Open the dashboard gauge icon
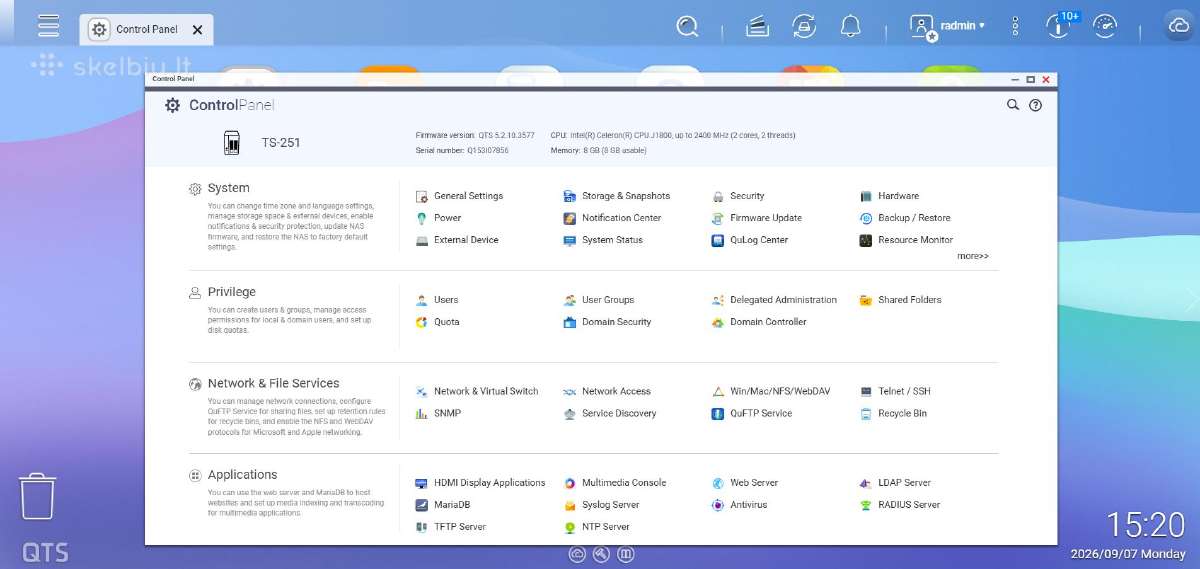 pyautogui.click(x=1105, y=27)
